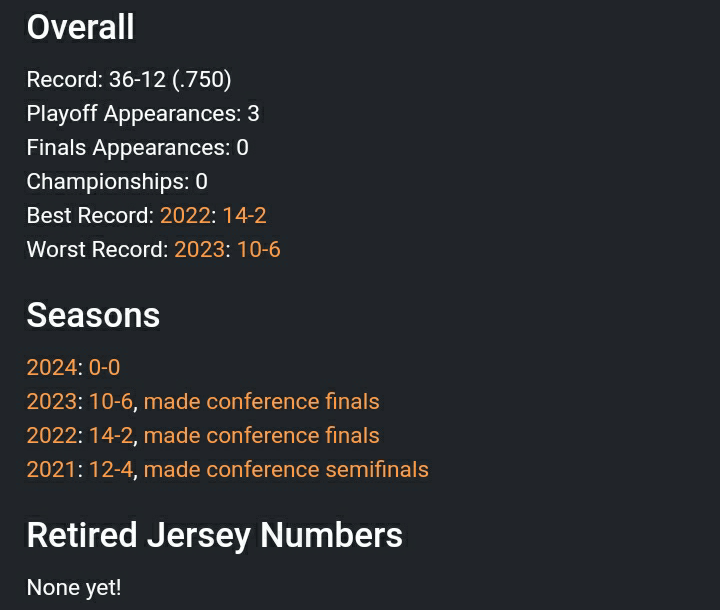
Task: Open the 2023 link beside Worst Record
Action: 199,250
